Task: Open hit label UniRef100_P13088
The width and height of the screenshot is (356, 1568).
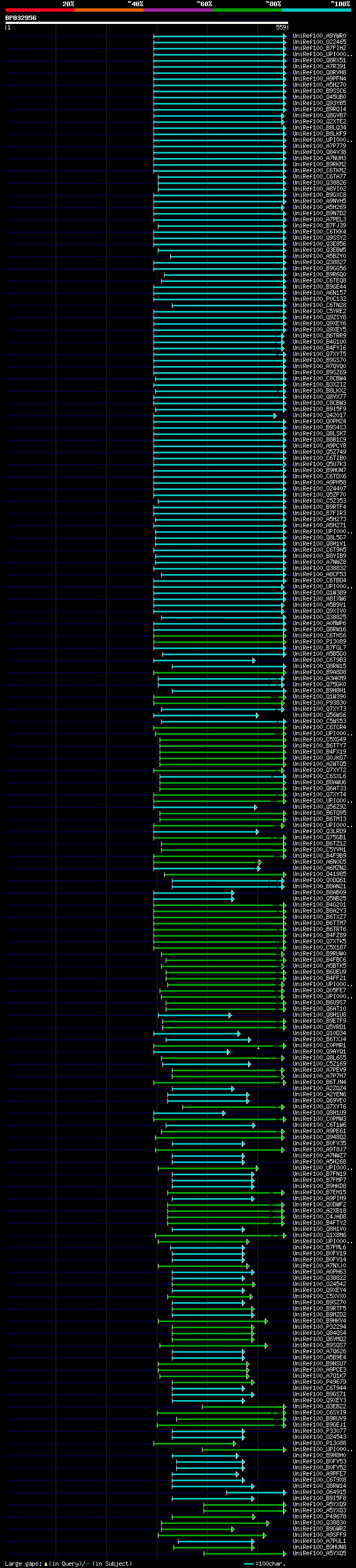Action: tap(319, 1443)
